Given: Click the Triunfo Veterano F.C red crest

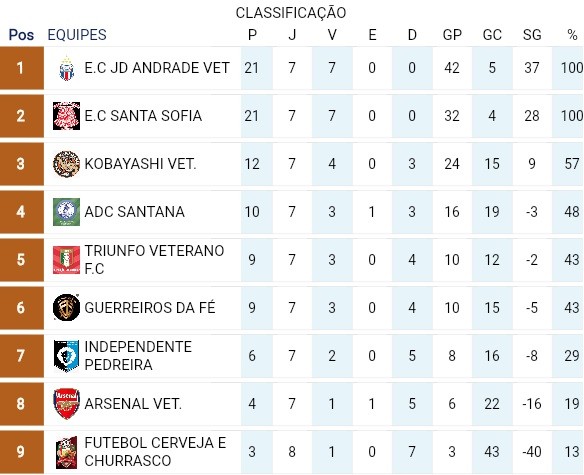Looking at the screenshot, I should [66, 260].
